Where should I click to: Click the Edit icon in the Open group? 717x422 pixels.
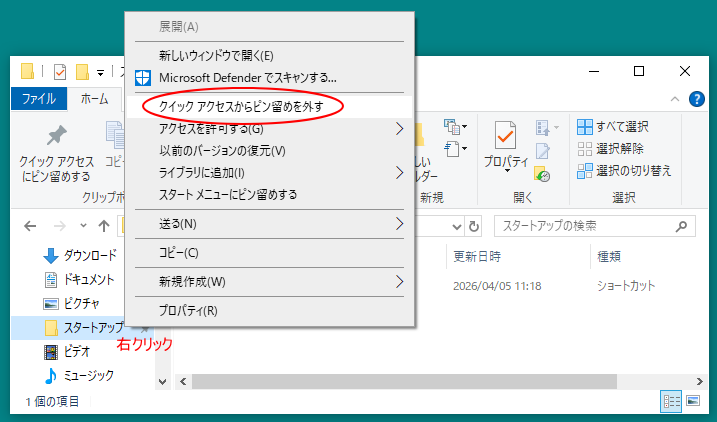tap(542, 151)
